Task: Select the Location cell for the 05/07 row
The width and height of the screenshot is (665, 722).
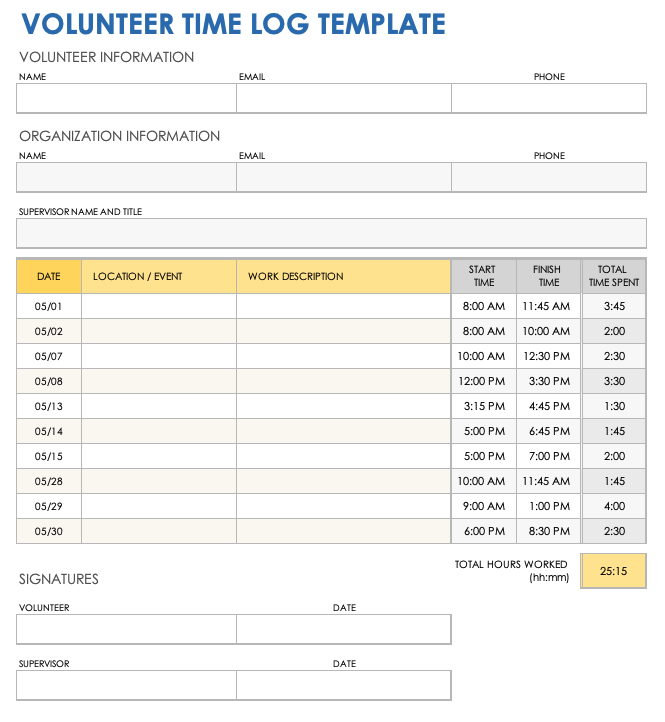Action: [158, 356]
